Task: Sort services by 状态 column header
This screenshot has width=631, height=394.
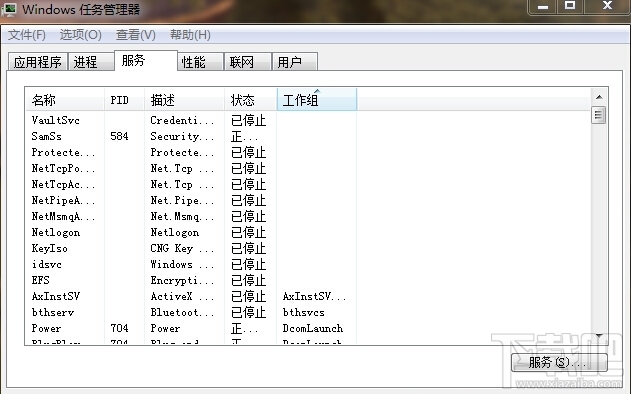Action: pyautogui.click(x=250, y=100)
